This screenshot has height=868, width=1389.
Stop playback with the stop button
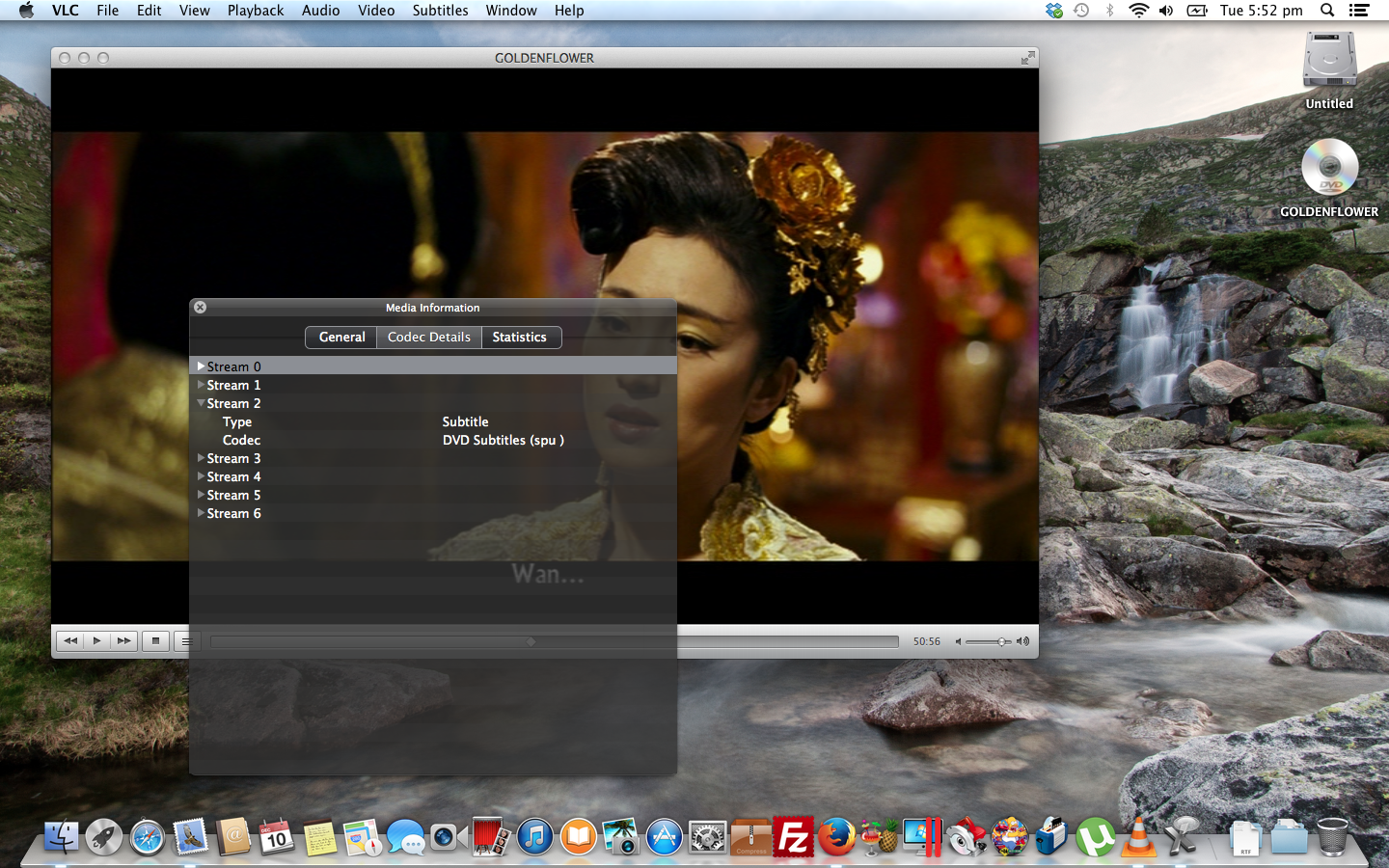155,640
